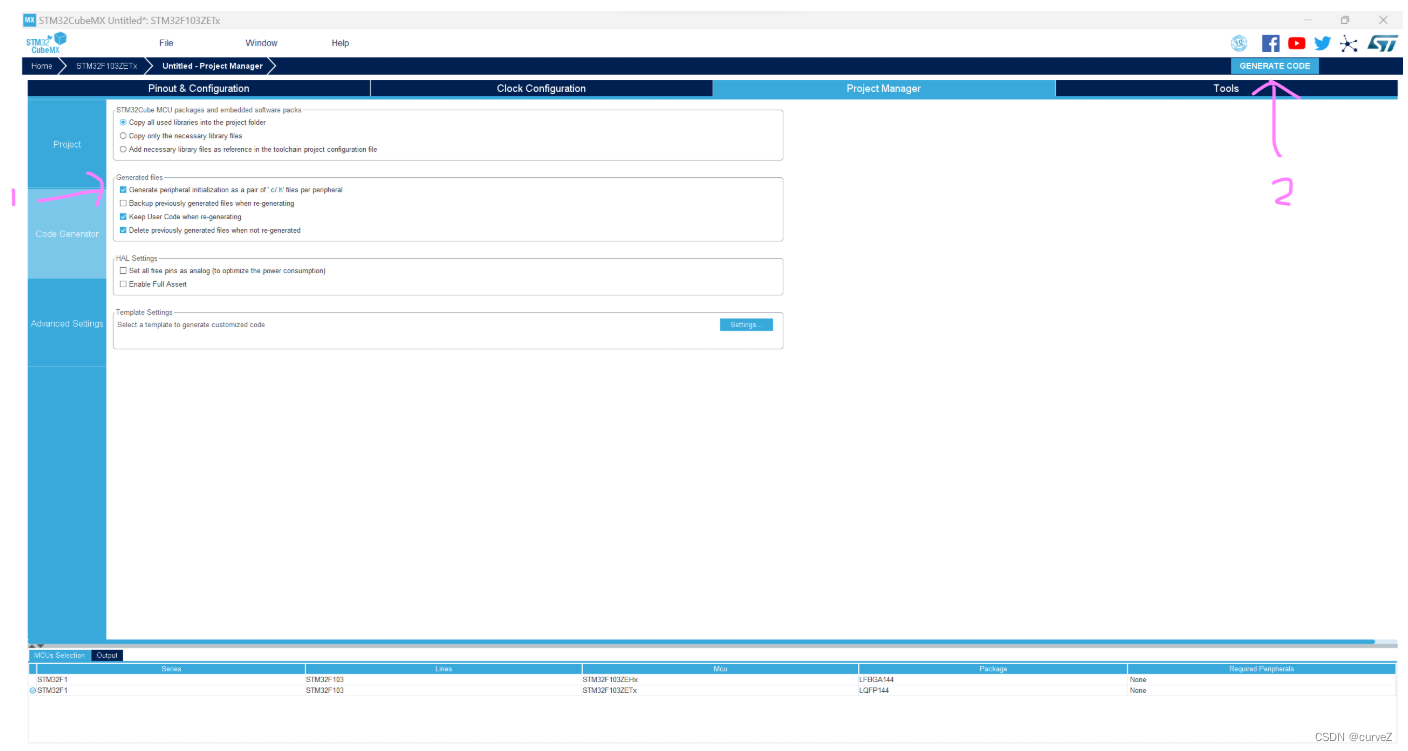Open the Code Generator side section
The height and width of the screenshot is (751, 1408).
67,234
